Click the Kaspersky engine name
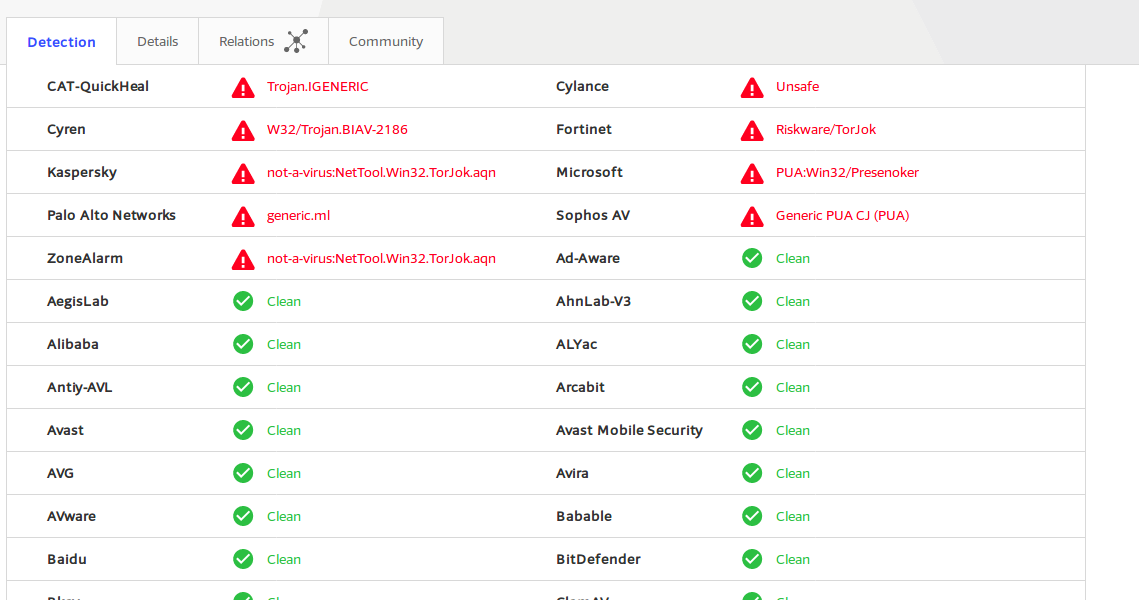The width and height of the screenshot is (1139, 600). tap(82, 172)
